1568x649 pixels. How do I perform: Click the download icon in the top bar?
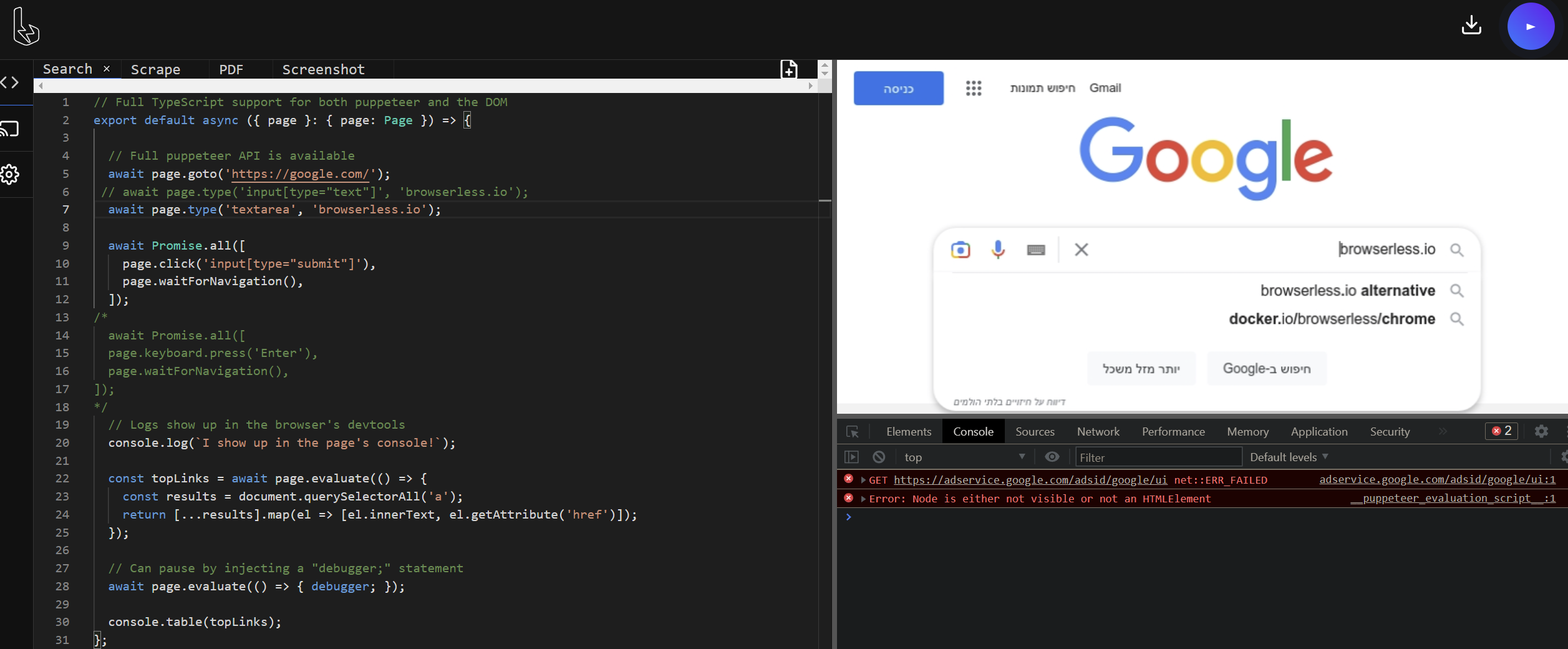pyautogui.click(x=1472, y=25)
